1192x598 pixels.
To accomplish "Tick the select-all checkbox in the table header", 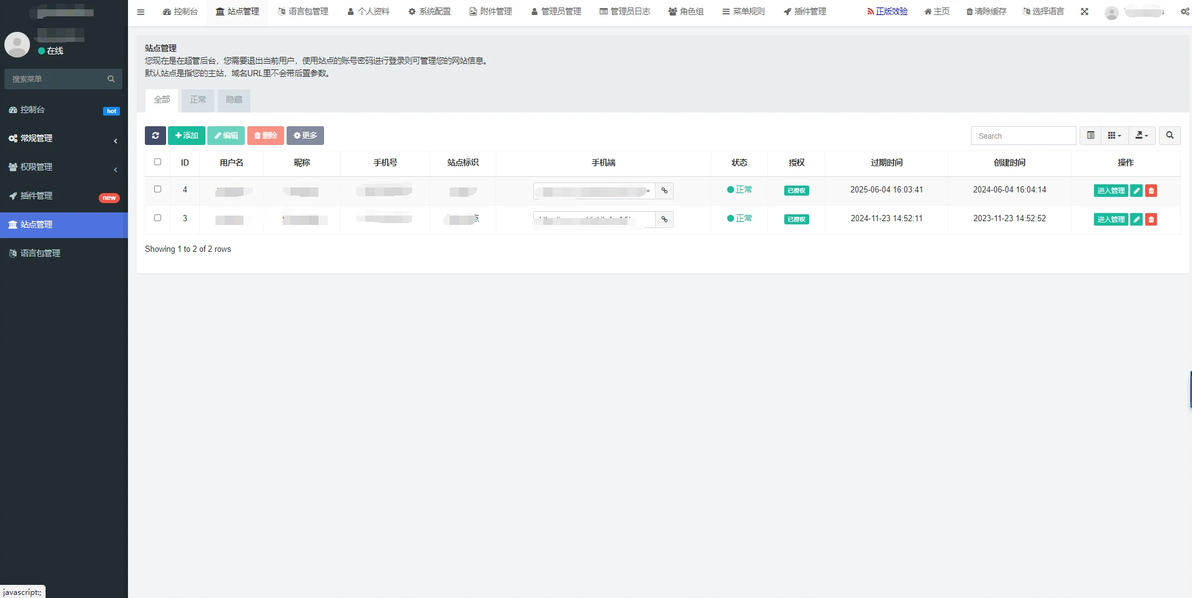I will tap(157, 162).
